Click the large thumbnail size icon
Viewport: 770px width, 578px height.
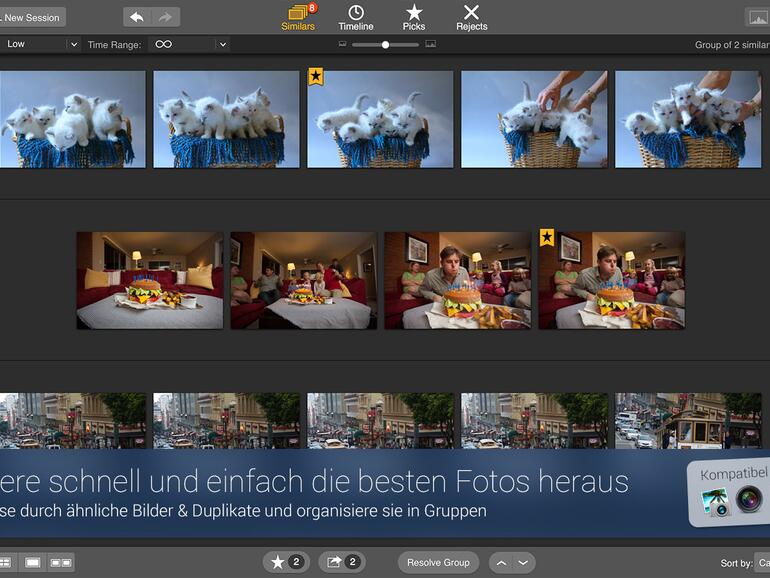(x=431, y=44)
